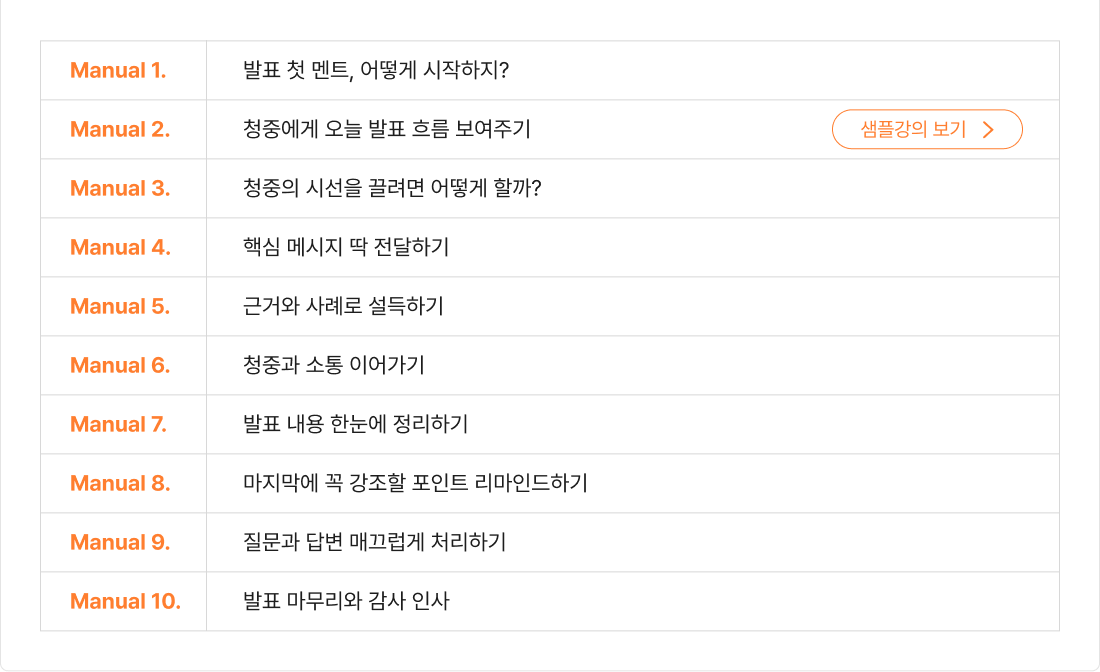Open the 근거와 사례로 설득하기 lesson
This screenshot has width=1100, height=672.
[343, 306]
